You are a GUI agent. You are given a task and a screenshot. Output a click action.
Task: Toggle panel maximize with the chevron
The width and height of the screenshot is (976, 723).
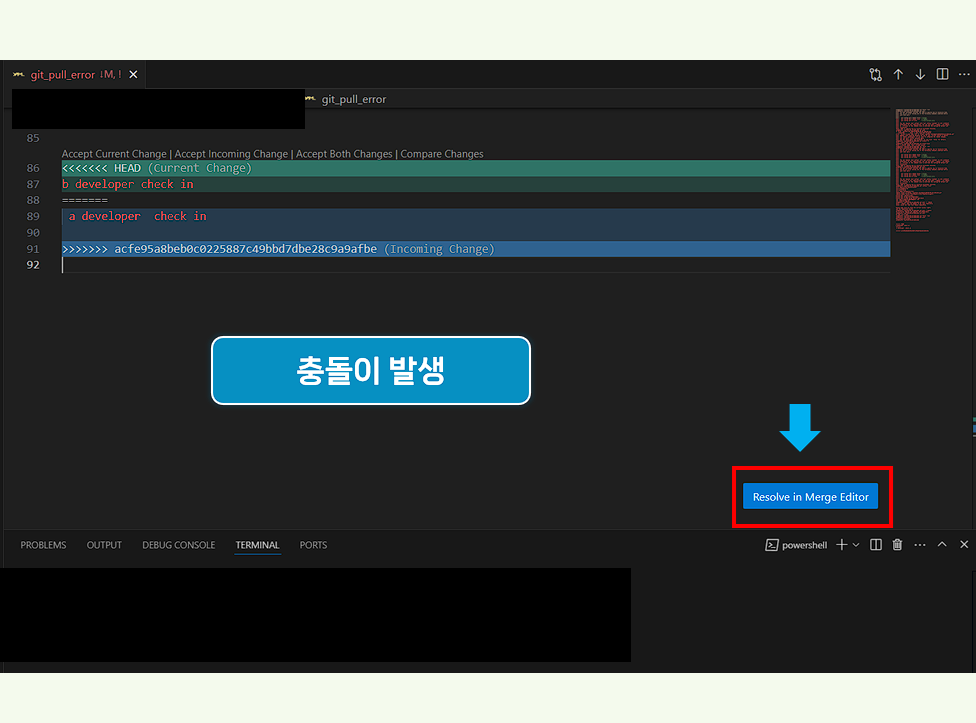tap(941, 544)
